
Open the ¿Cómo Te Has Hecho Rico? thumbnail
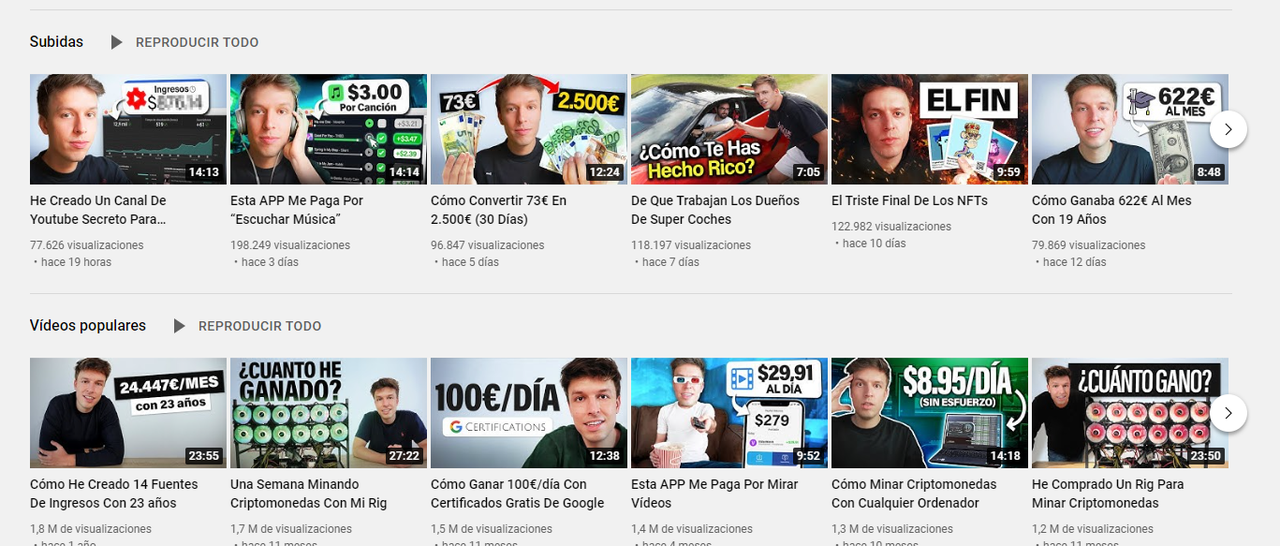click(729, 129)
